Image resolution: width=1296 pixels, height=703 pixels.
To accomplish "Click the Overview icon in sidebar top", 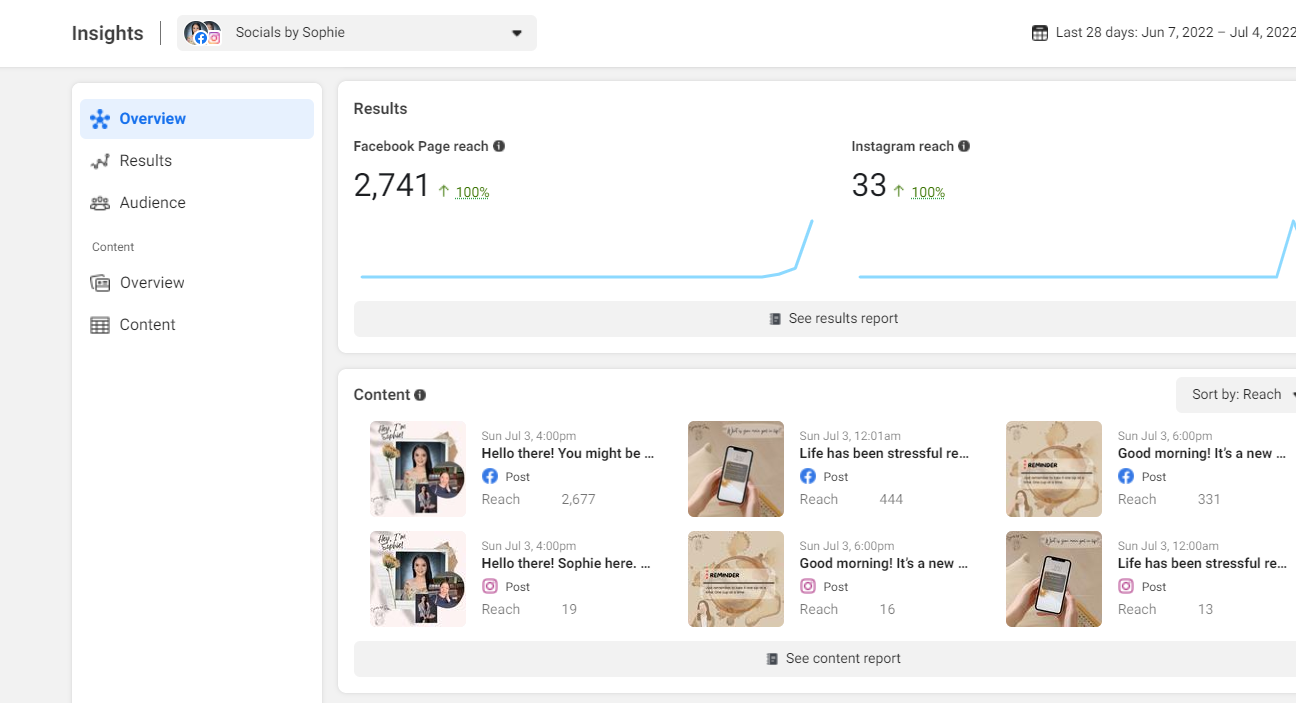I will pyautogui.click(x=100, y=119).
